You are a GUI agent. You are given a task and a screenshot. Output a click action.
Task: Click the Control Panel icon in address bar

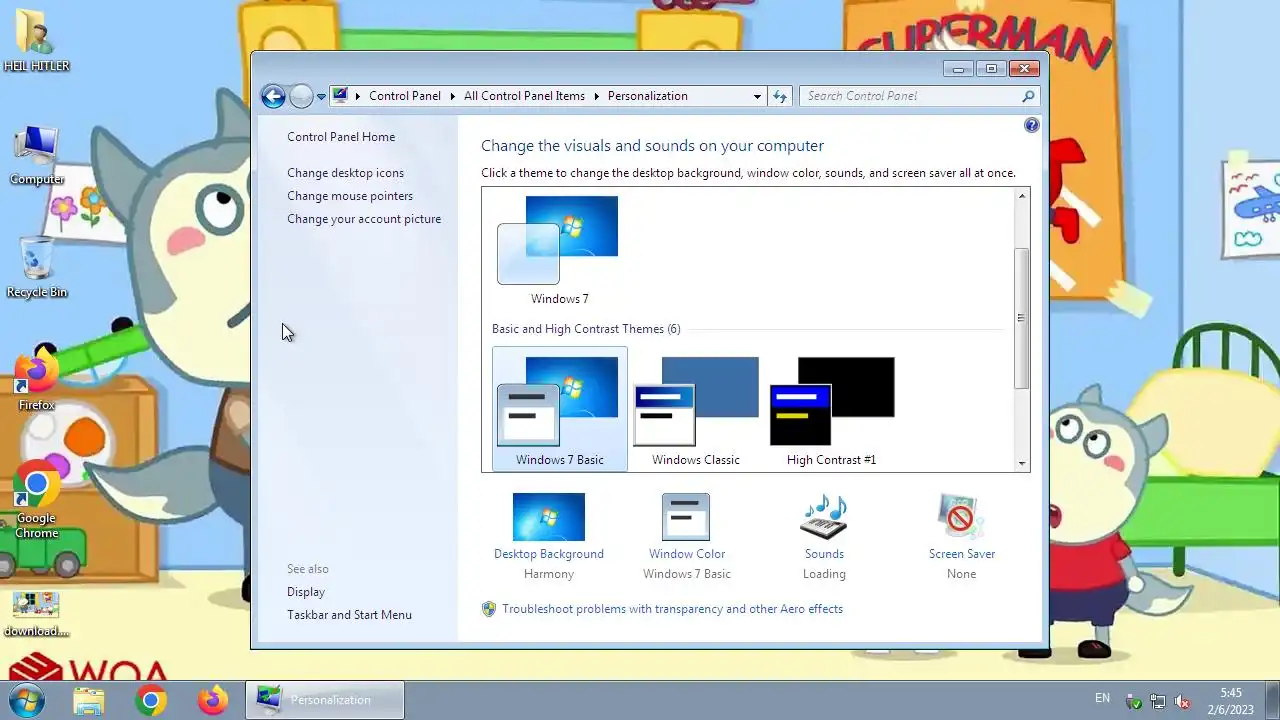pyautogui.click(x=340, y=96)
